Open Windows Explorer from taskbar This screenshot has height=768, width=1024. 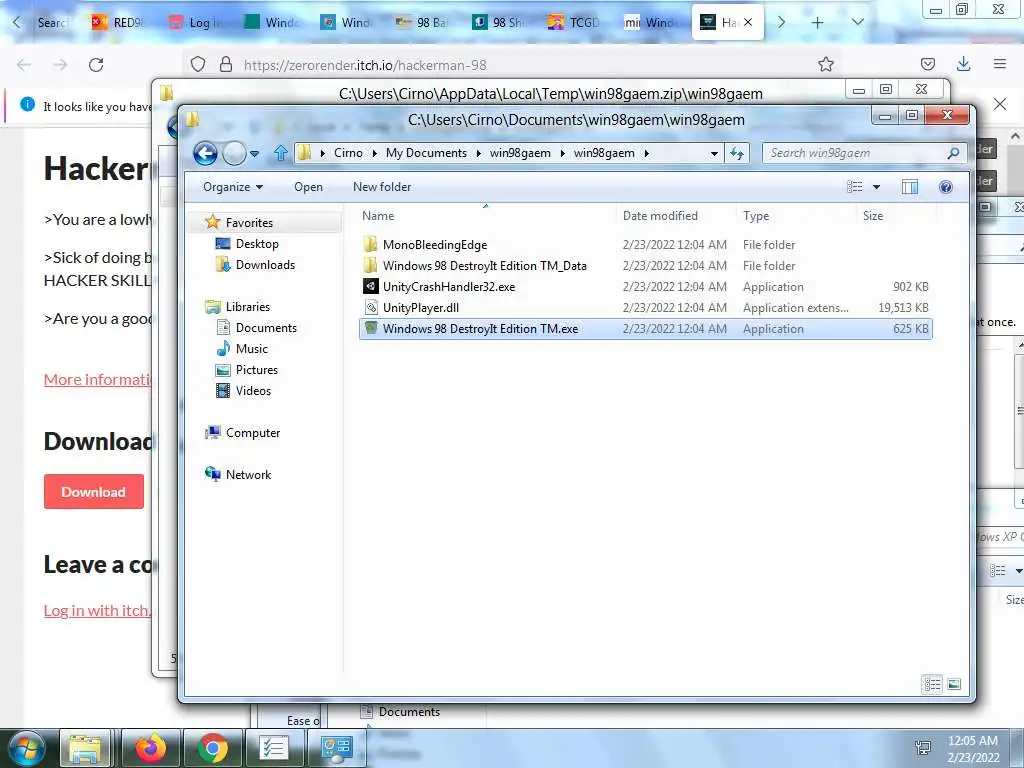pos(85,748)
